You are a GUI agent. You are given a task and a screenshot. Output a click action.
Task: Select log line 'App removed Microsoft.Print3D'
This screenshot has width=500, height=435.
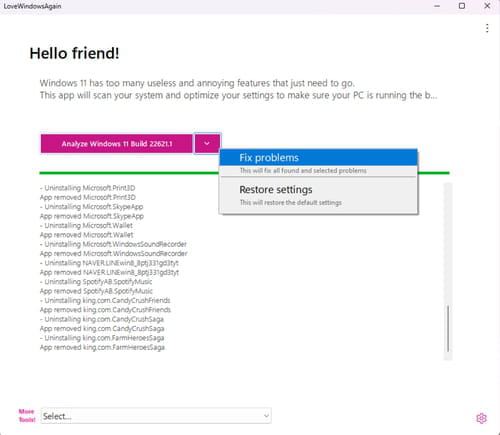[x=88, y=197]
